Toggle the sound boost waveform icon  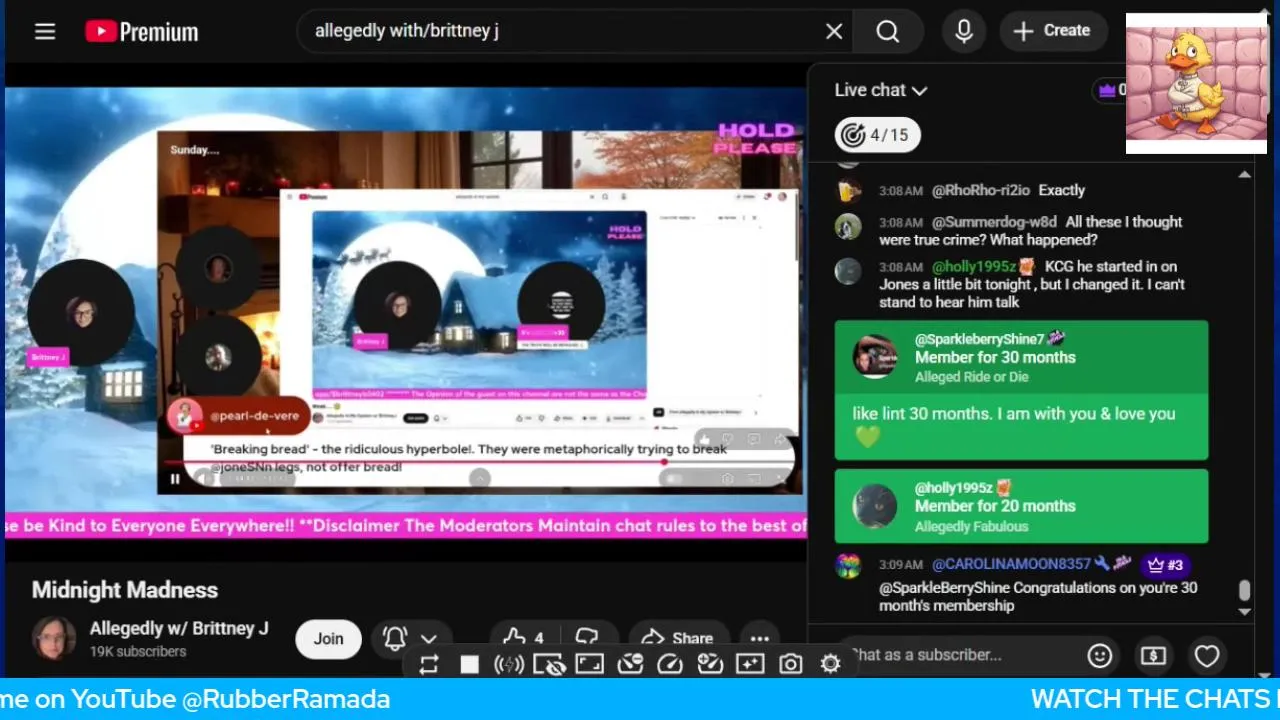(x=509, y=664)
